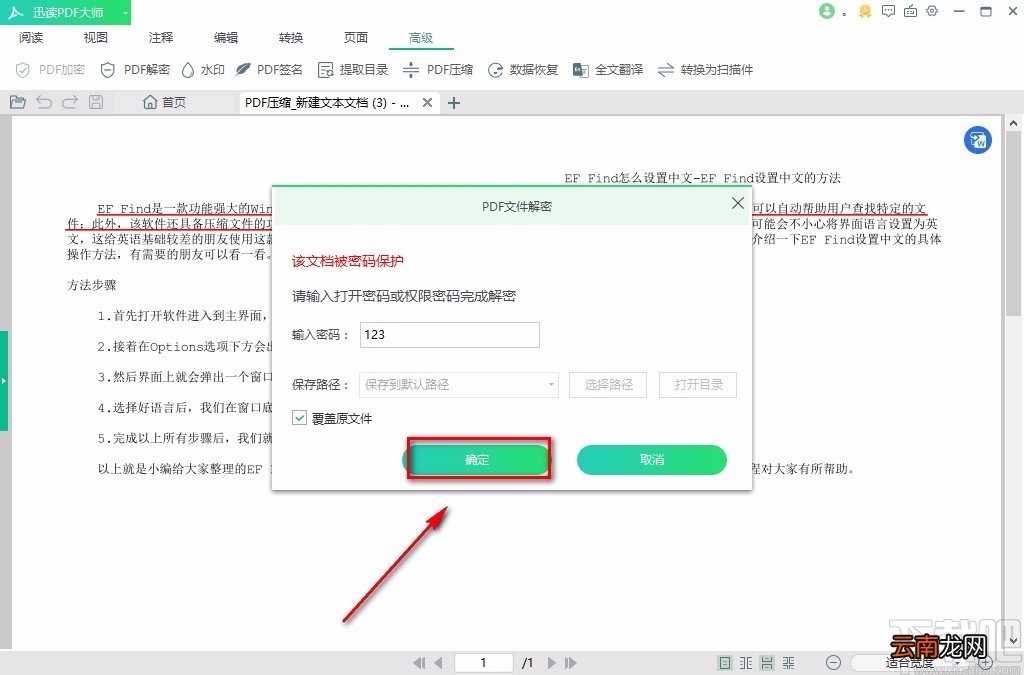
Task: Switch to the 视图 menu tab
Action: (96, 37)
